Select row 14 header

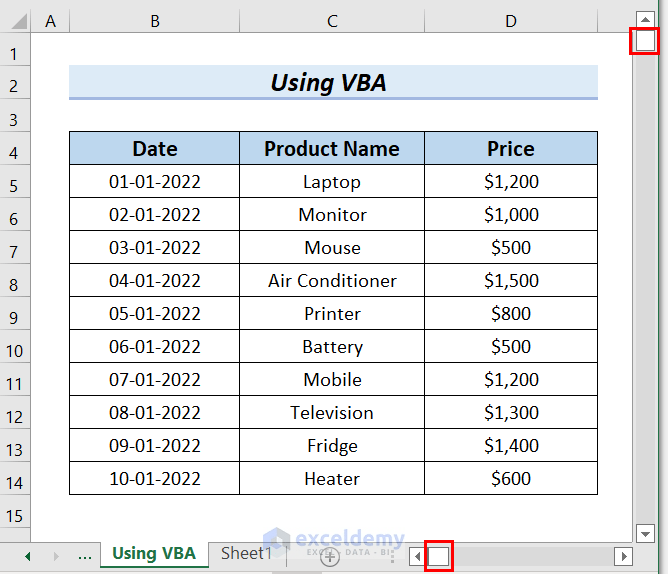[x=15, y=479]
